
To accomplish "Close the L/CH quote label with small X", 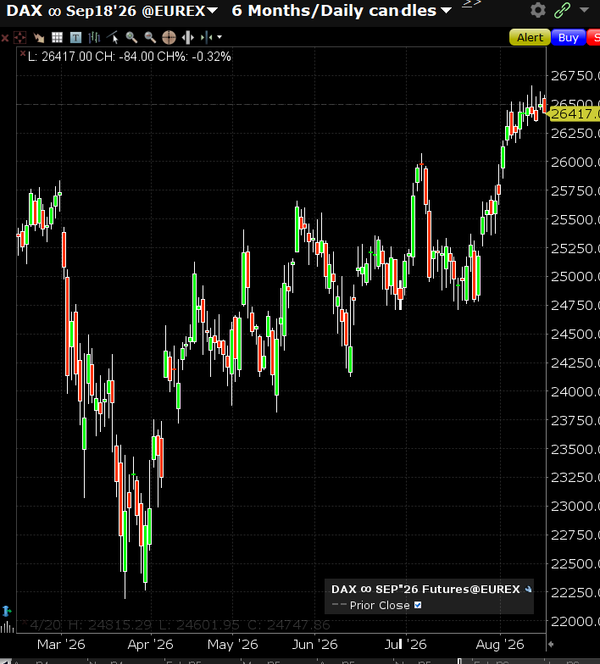I will (23, 53).
